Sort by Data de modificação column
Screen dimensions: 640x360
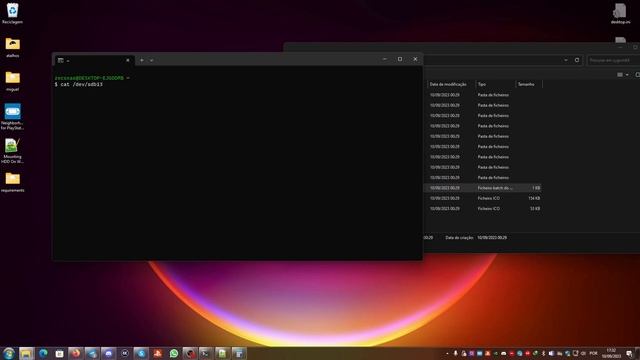[448, 84]
